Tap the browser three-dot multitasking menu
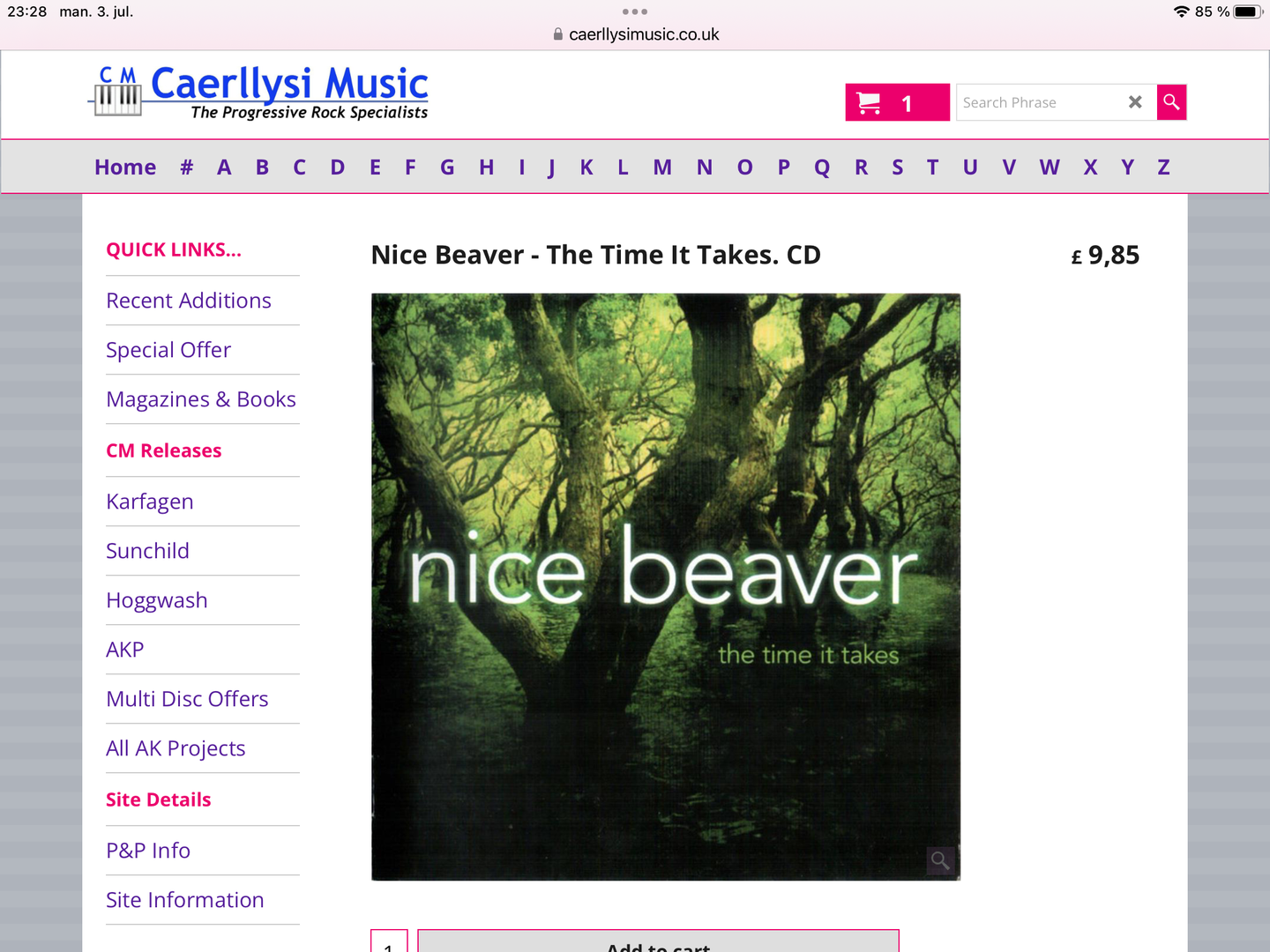 (635, 11)
